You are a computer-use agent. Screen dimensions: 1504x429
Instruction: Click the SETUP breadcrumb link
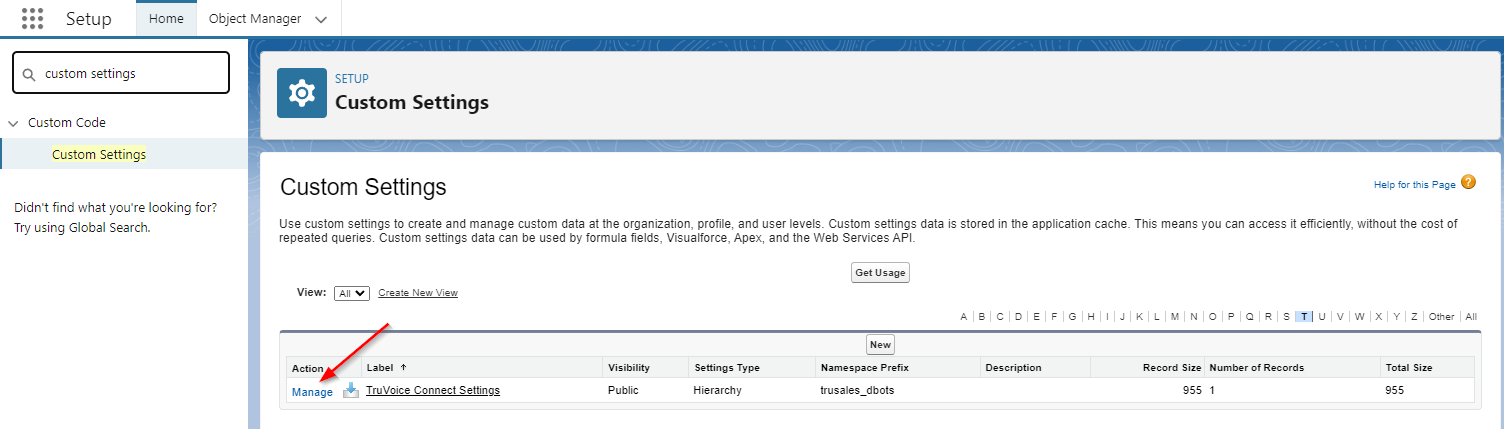pyautogui.click(x=352, y=79)
